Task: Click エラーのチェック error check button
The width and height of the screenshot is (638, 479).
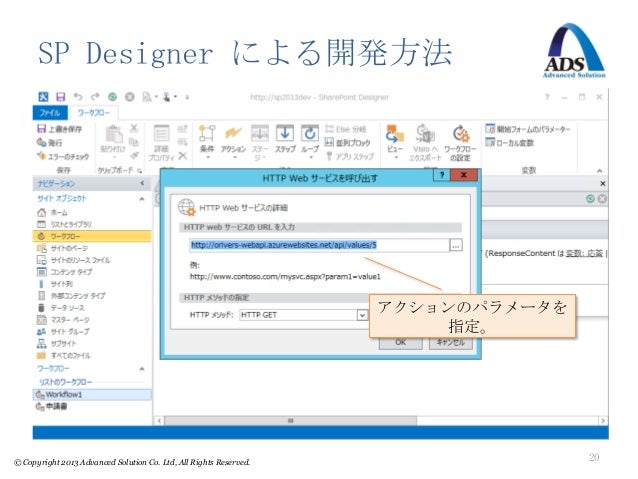Action: pos(63,156)
